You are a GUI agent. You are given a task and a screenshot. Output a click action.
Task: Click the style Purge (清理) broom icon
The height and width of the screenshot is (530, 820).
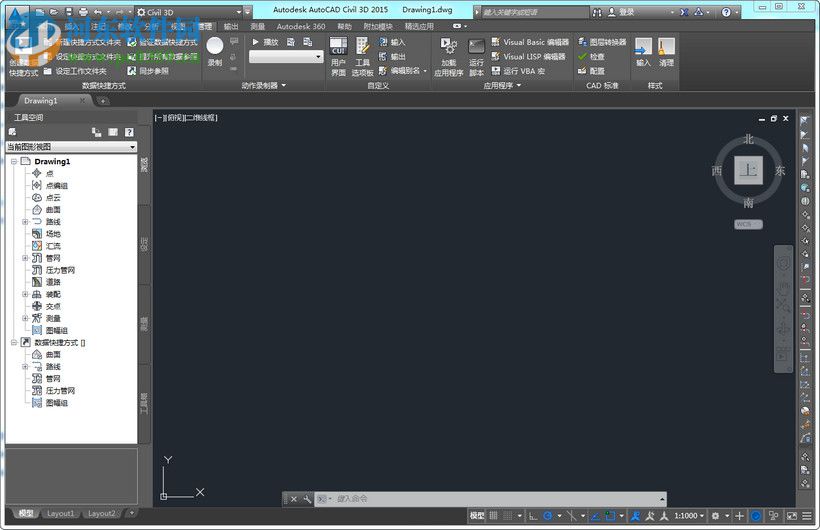point(666,52)
